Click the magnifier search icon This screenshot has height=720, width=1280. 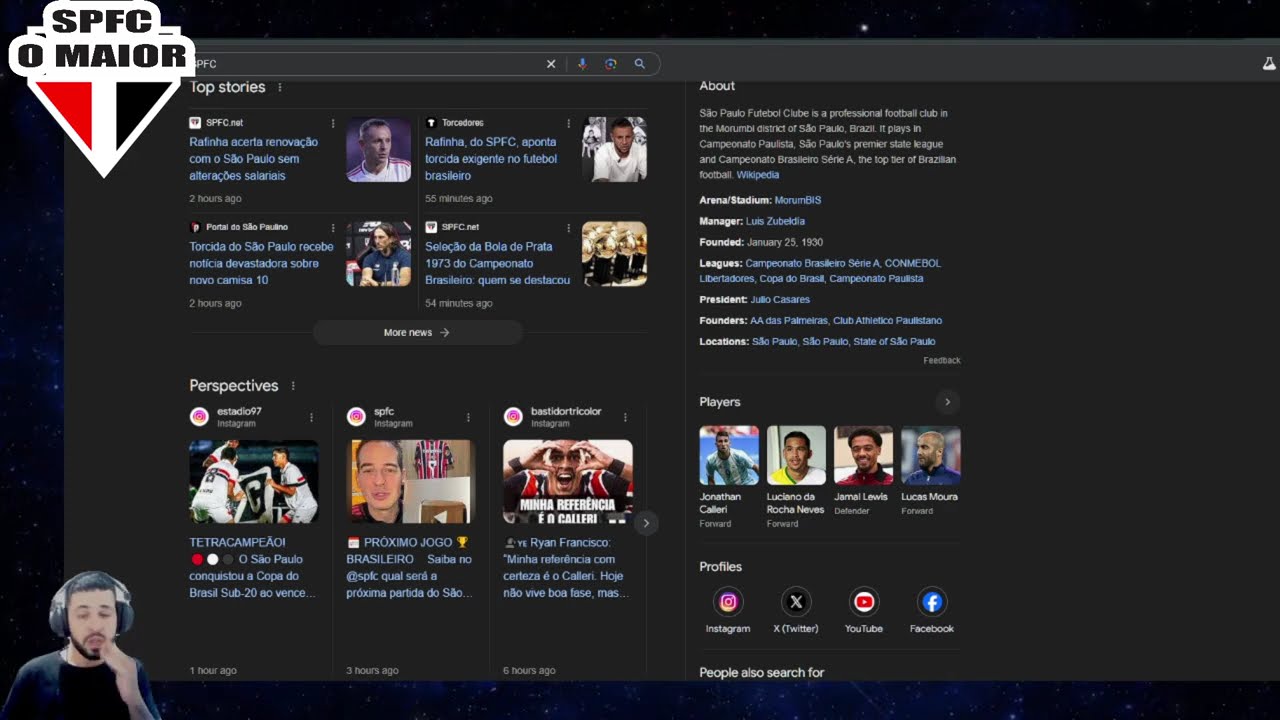640,64
